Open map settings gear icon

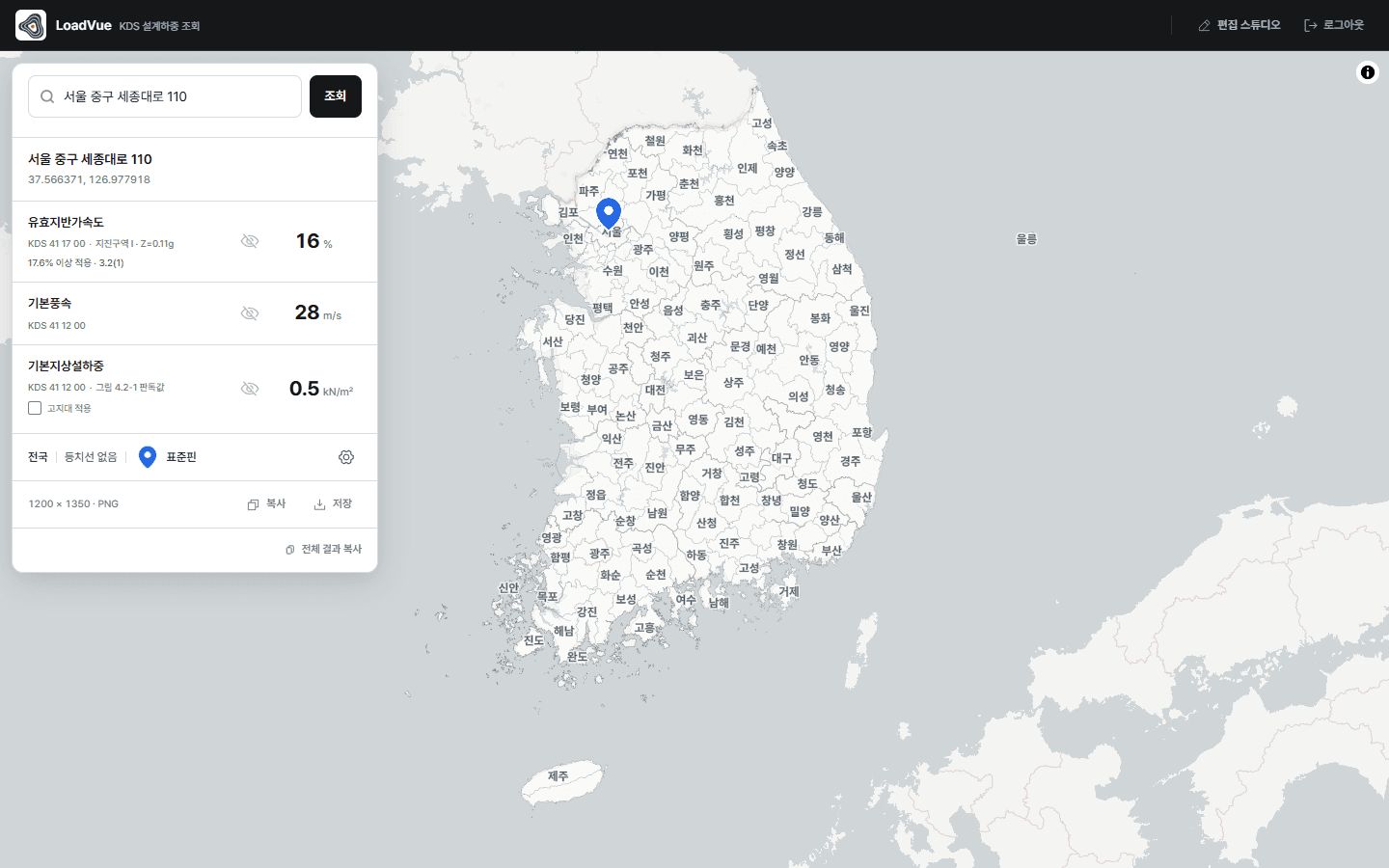pyautogui.click(x=346, y=457)
